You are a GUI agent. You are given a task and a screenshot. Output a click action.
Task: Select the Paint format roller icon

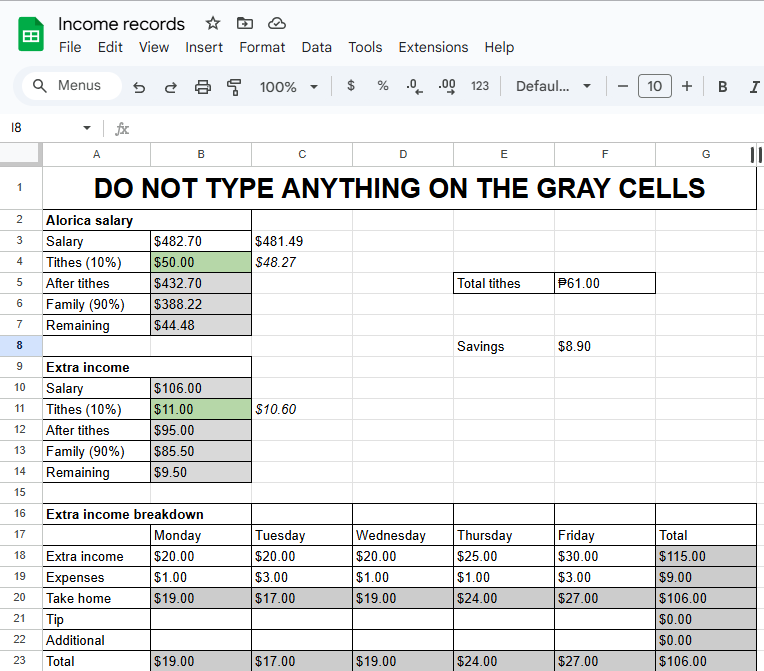click(234, 87)
